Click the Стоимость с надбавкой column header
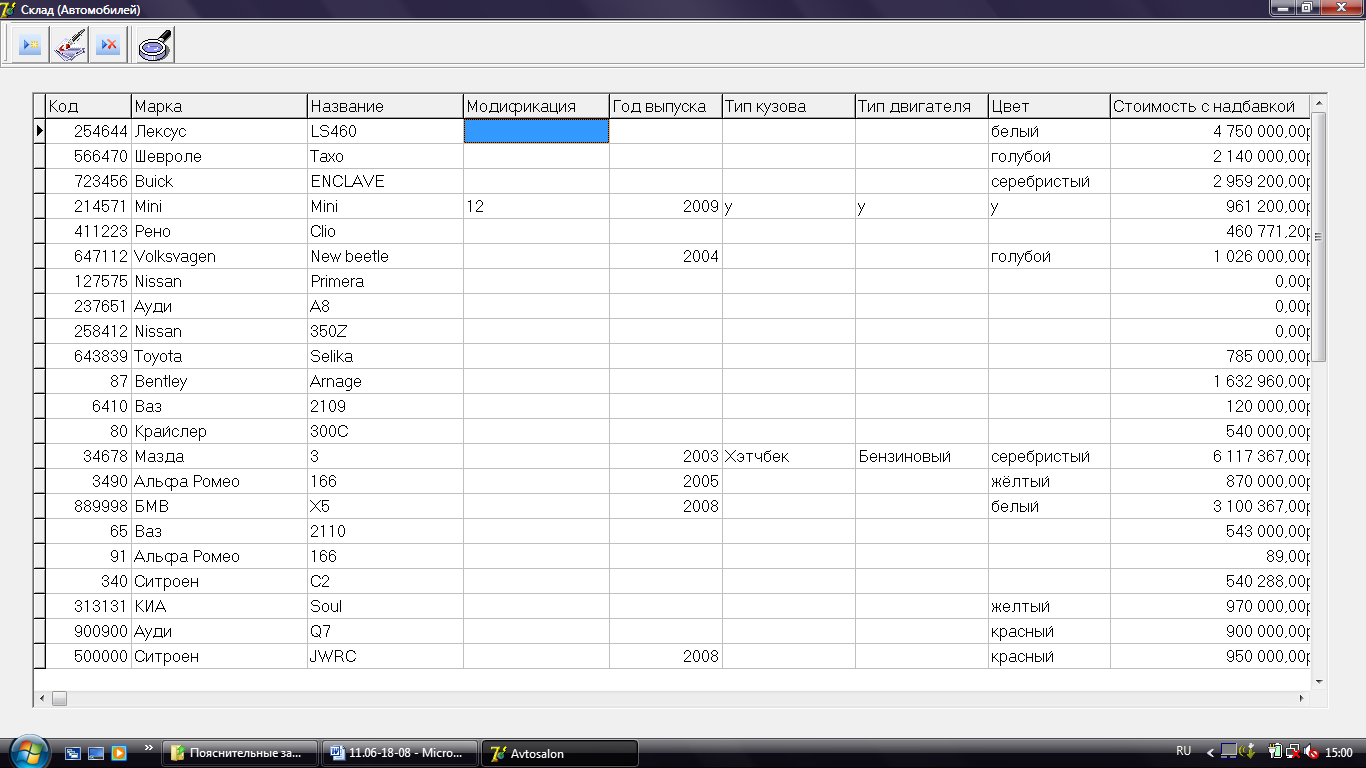The width and height of the screenshot is (1366, 768). coord(1210,106)
